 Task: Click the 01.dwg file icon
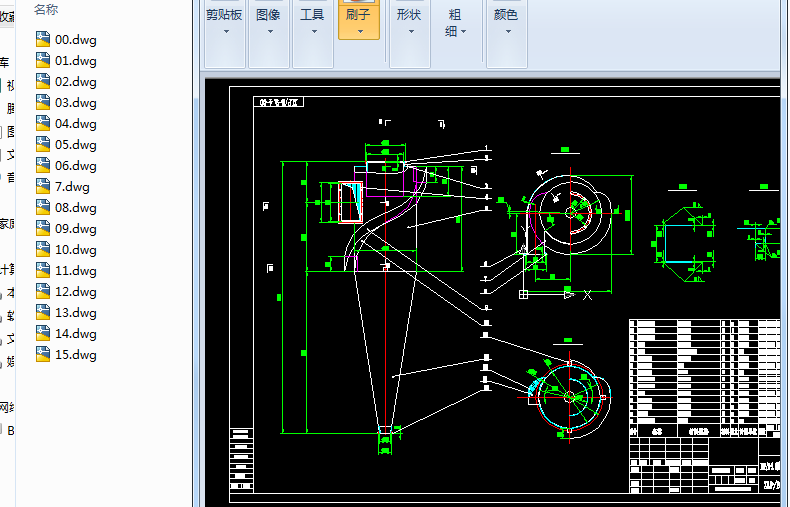click(x=43, y=60)
